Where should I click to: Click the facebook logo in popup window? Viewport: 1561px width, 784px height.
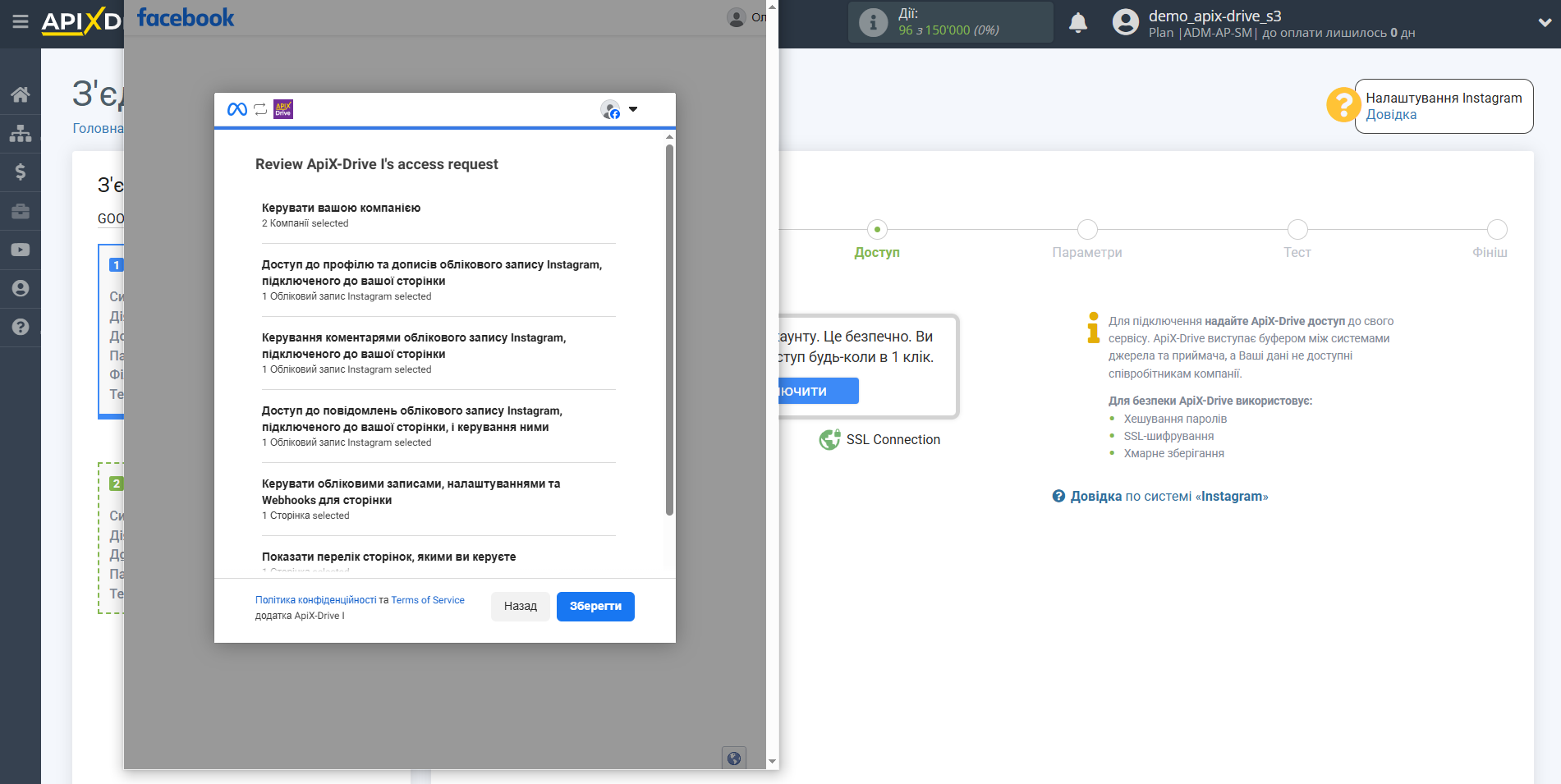[x=186, y=17]
